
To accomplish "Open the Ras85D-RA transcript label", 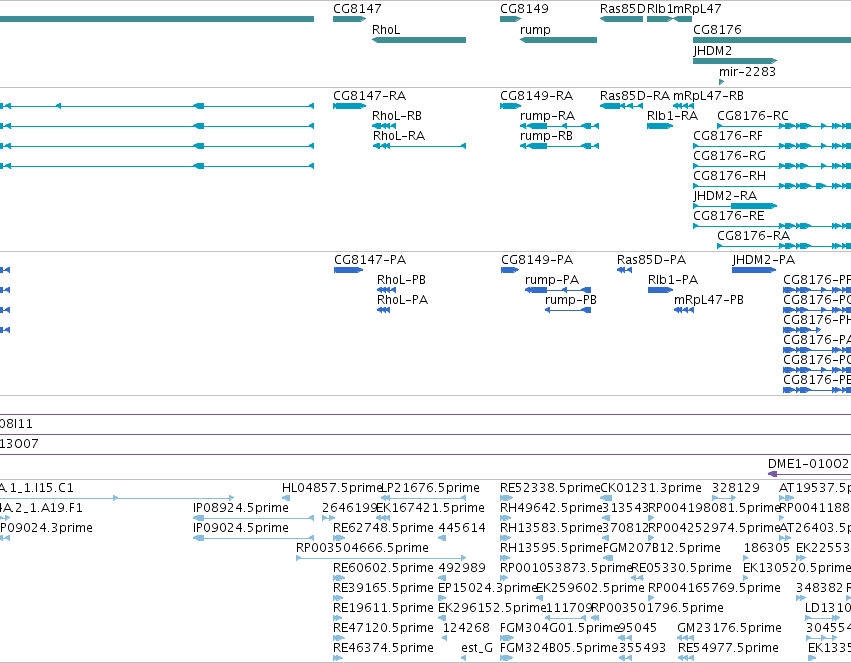I will (x=635, y=96).
